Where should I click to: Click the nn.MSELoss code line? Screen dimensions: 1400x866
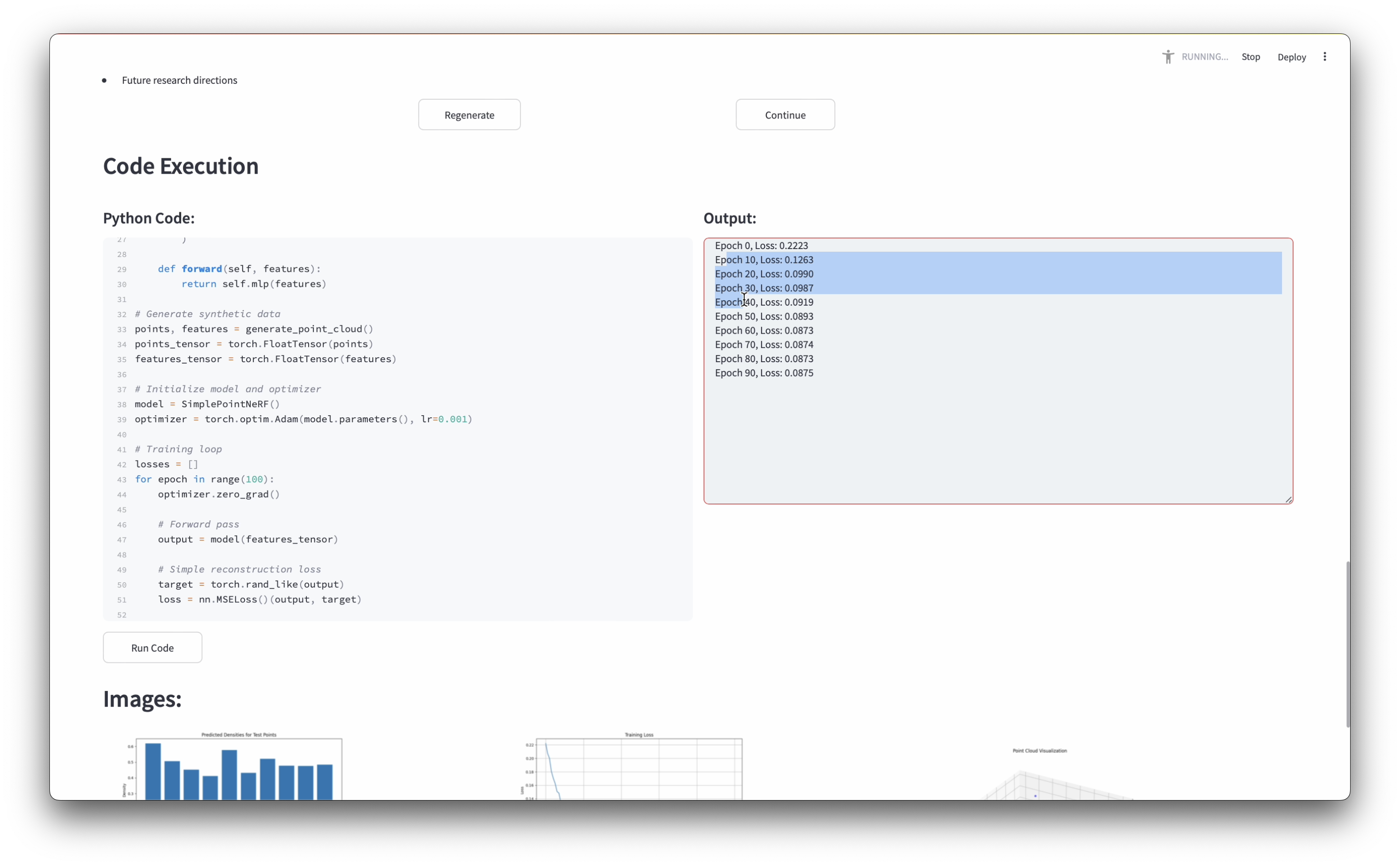[x=259, y=600]
